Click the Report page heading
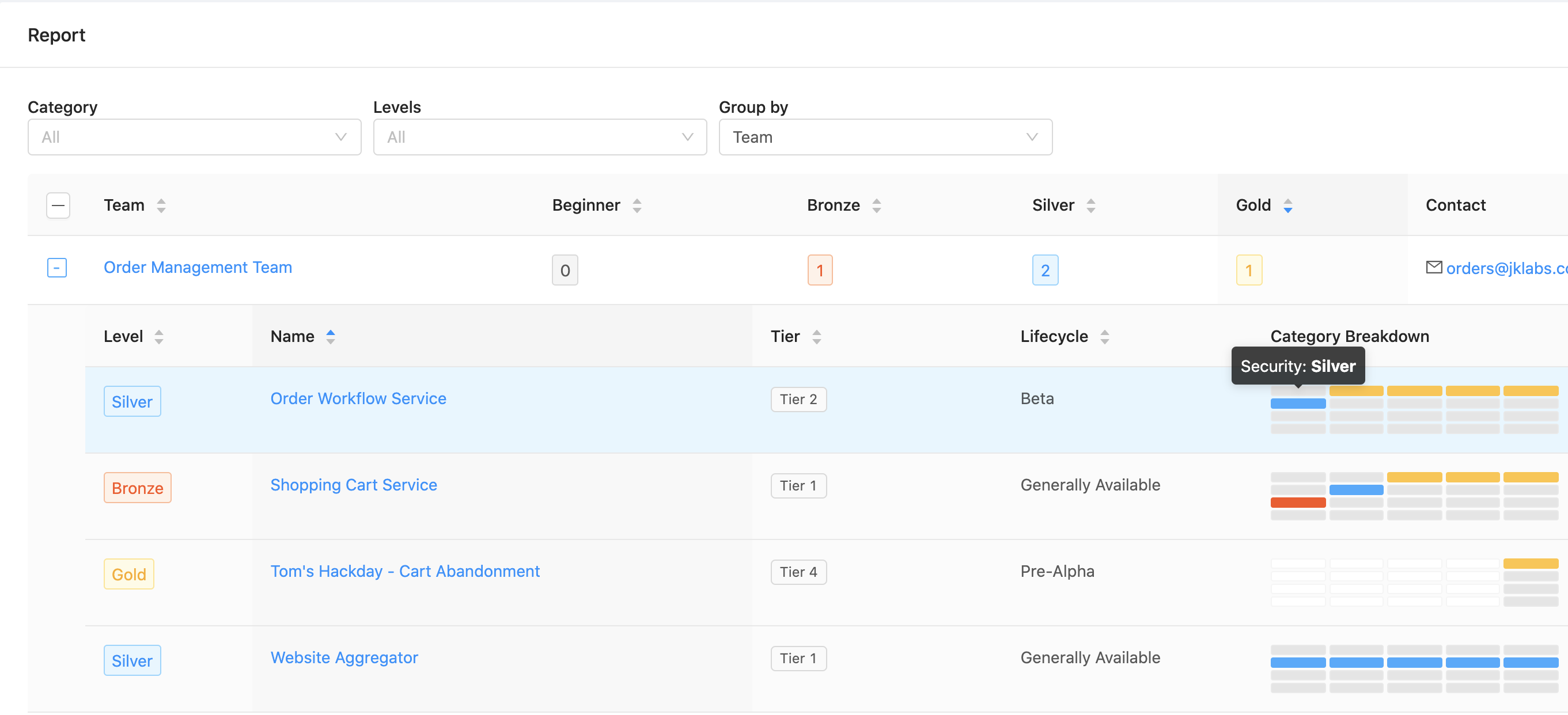This screenshot has width=1568, height=715. [56, 35]
